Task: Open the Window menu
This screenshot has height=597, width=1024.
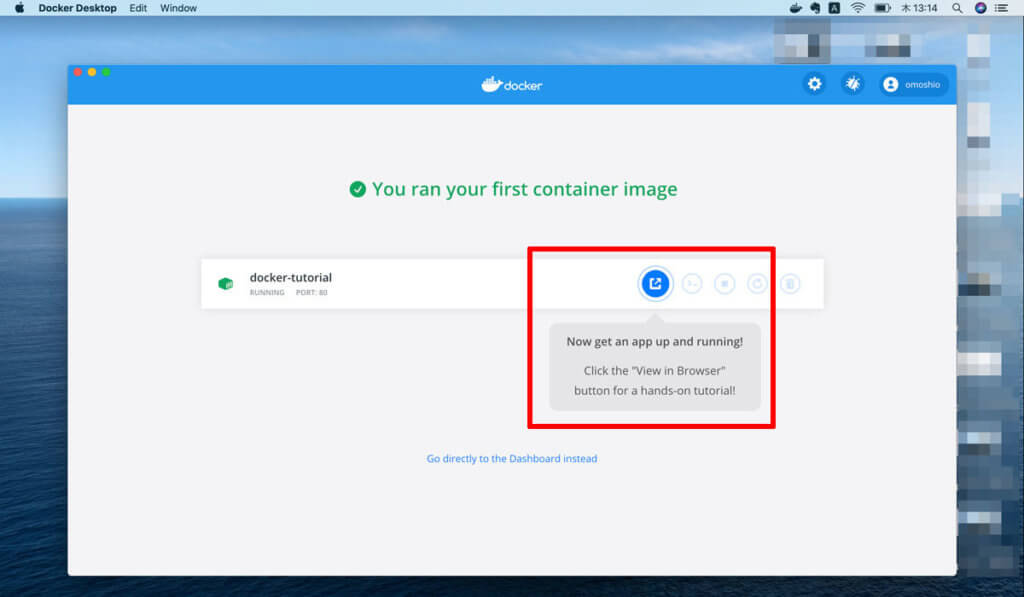Action: coord(178,8)
